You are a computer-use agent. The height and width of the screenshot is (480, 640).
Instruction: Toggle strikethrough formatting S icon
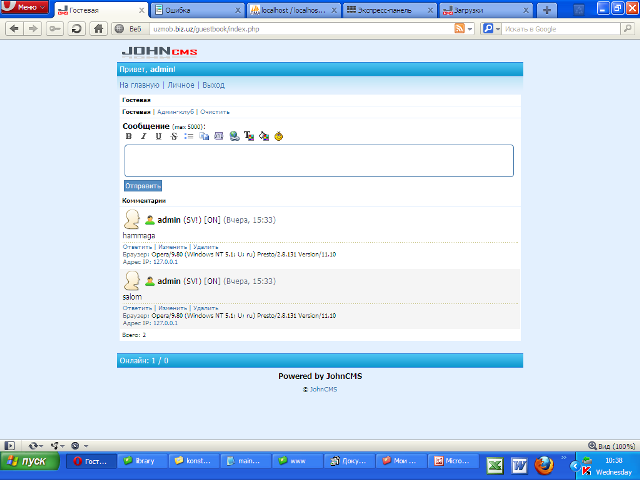pos(174,136)
